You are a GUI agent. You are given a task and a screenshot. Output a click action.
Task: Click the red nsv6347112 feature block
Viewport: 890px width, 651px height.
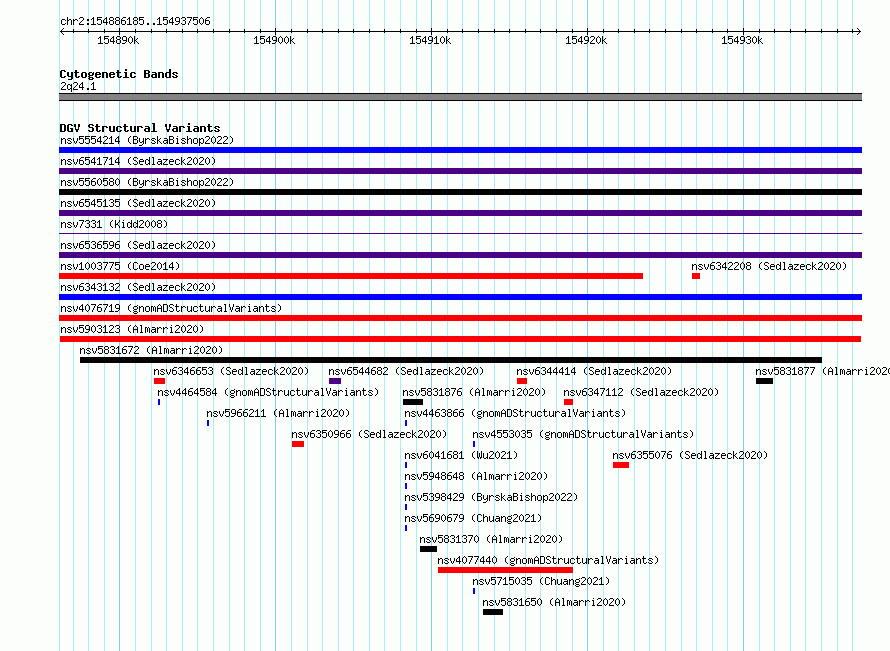(x=568, y=402)
